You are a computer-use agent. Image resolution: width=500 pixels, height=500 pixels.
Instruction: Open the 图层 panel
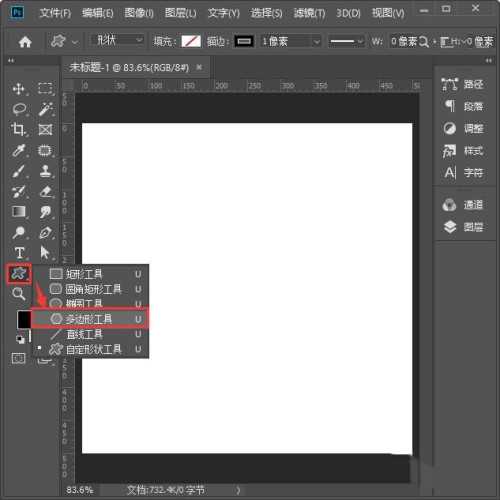coord(463,227)
